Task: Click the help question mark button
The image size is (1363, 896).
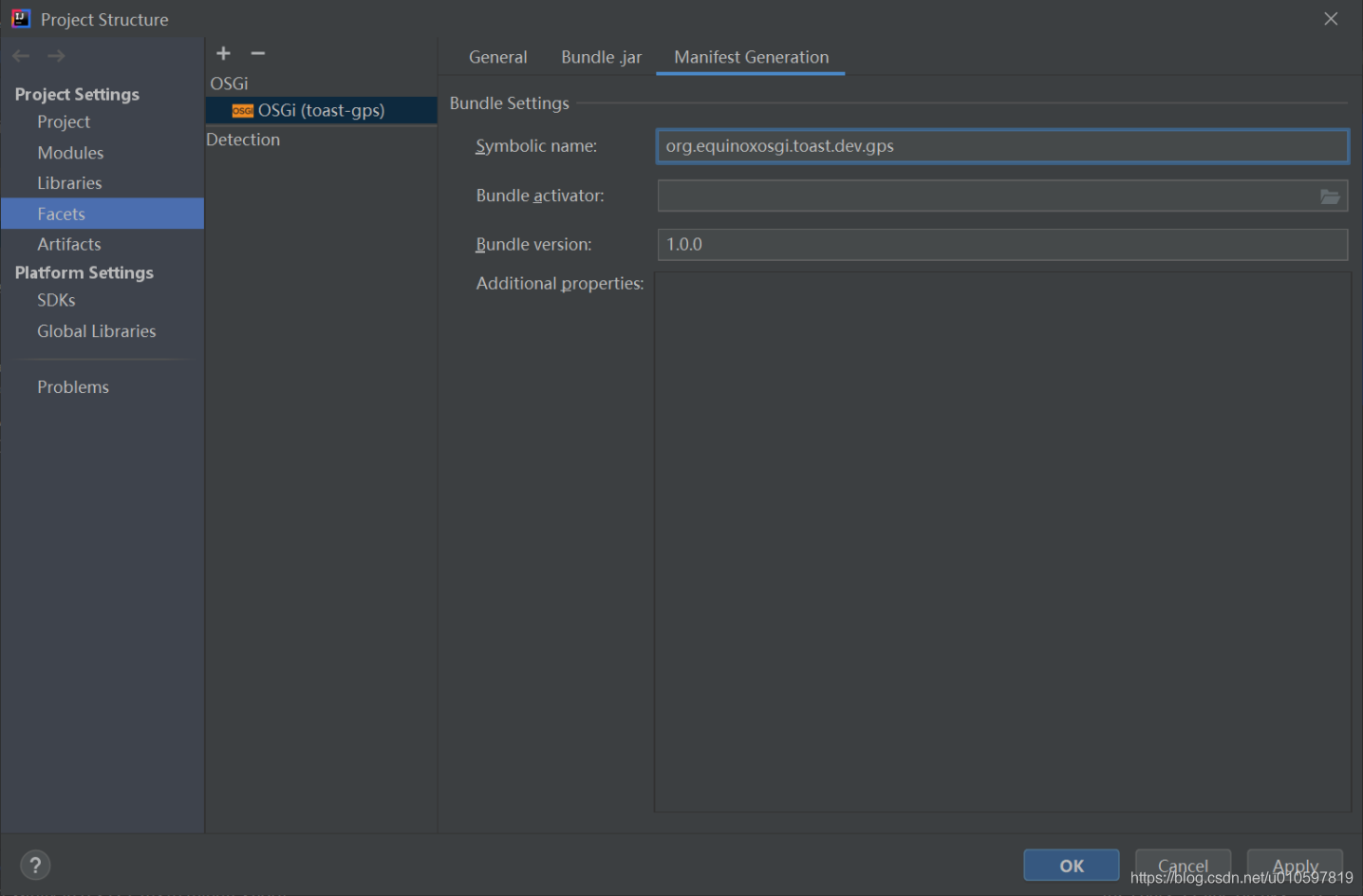Action: [35, 865]
